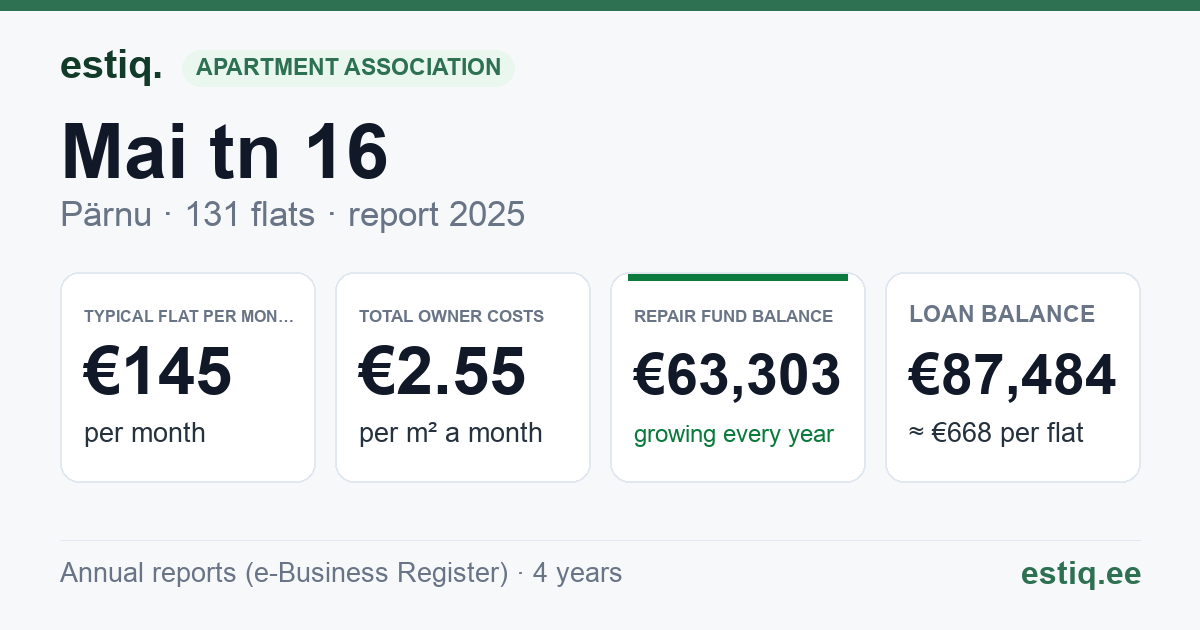Select the €87,484 value

coord(1012,376)
